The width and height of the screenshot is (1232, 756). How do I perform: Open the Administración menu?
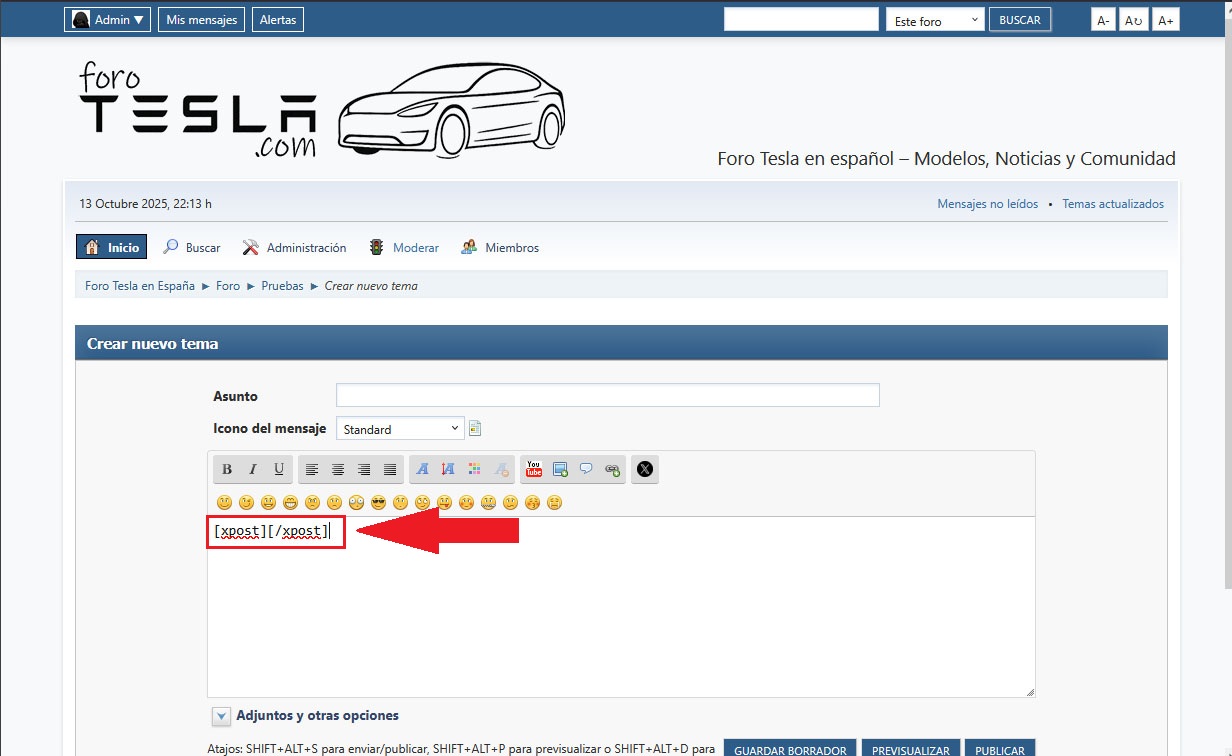tap(295, 247)
